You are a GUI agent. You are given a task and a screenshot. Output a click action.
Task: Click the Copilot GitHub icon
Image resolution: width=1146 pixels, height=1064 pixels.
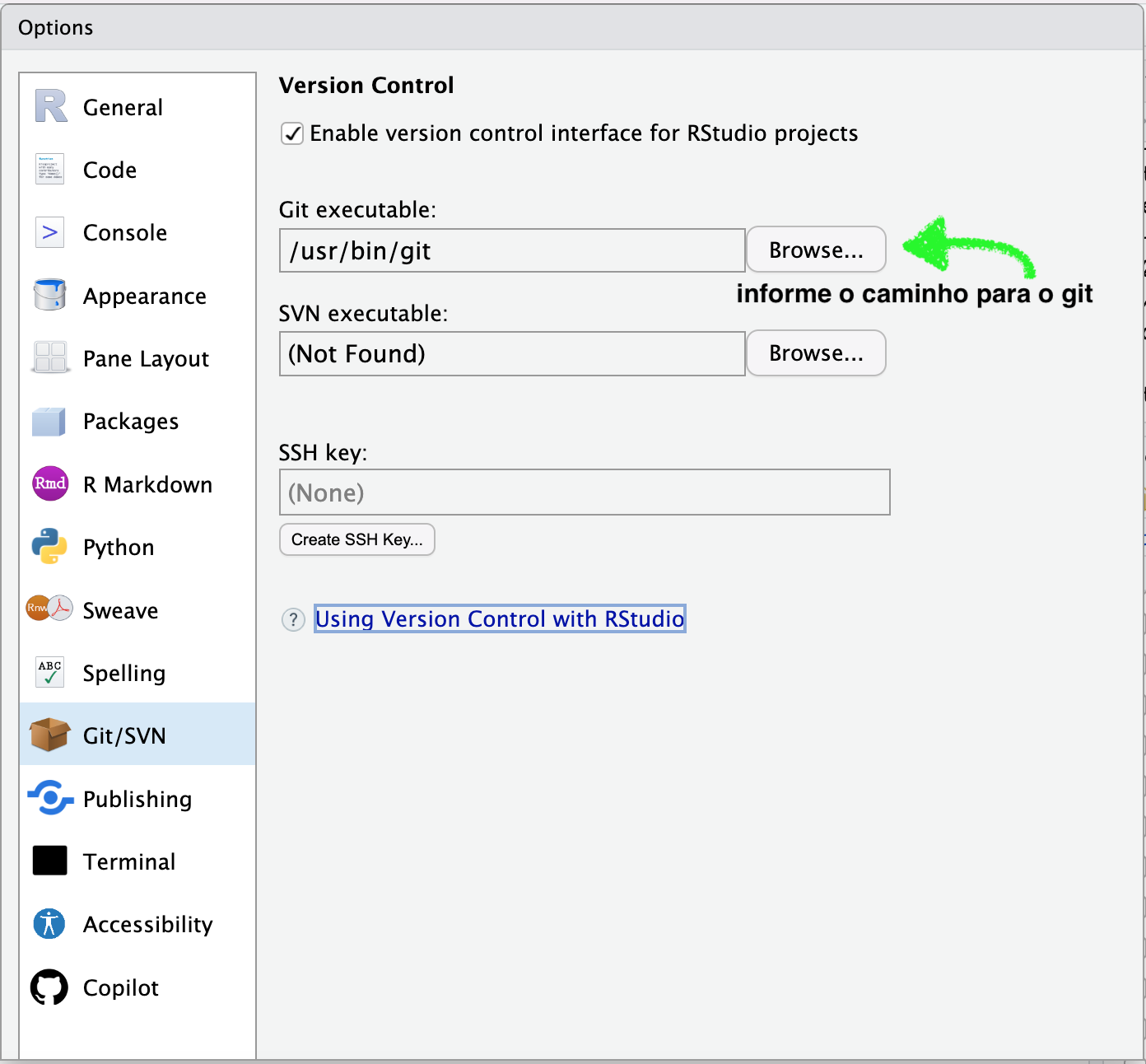pos(49,987)
